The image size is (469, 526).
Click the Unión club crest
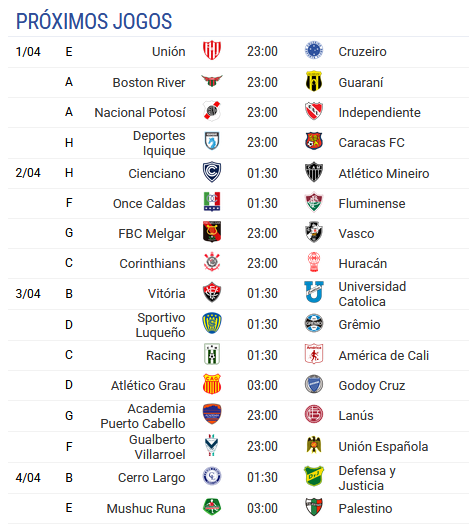point(212,51)
